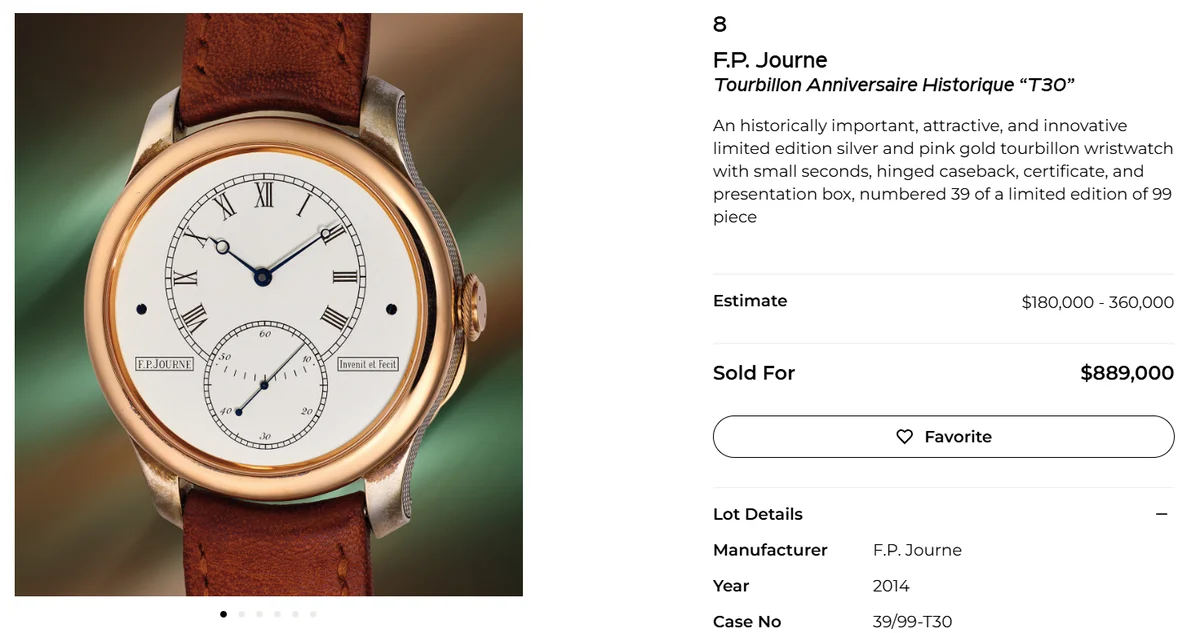This screenshot has width=1200, height=633.
Task: Click the Year value 2014
Action: [891, 586]
